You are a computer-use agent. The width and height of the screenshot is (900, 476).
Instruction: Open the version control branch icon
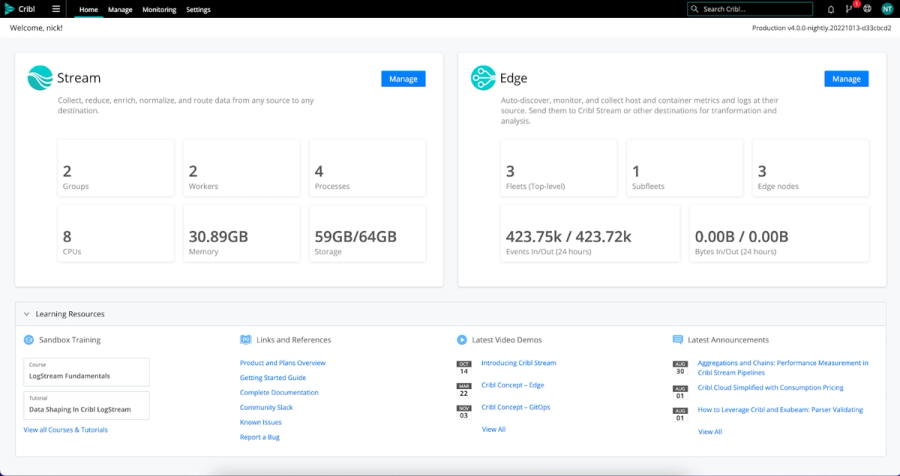pyautogui.click(x=849, y=9)
